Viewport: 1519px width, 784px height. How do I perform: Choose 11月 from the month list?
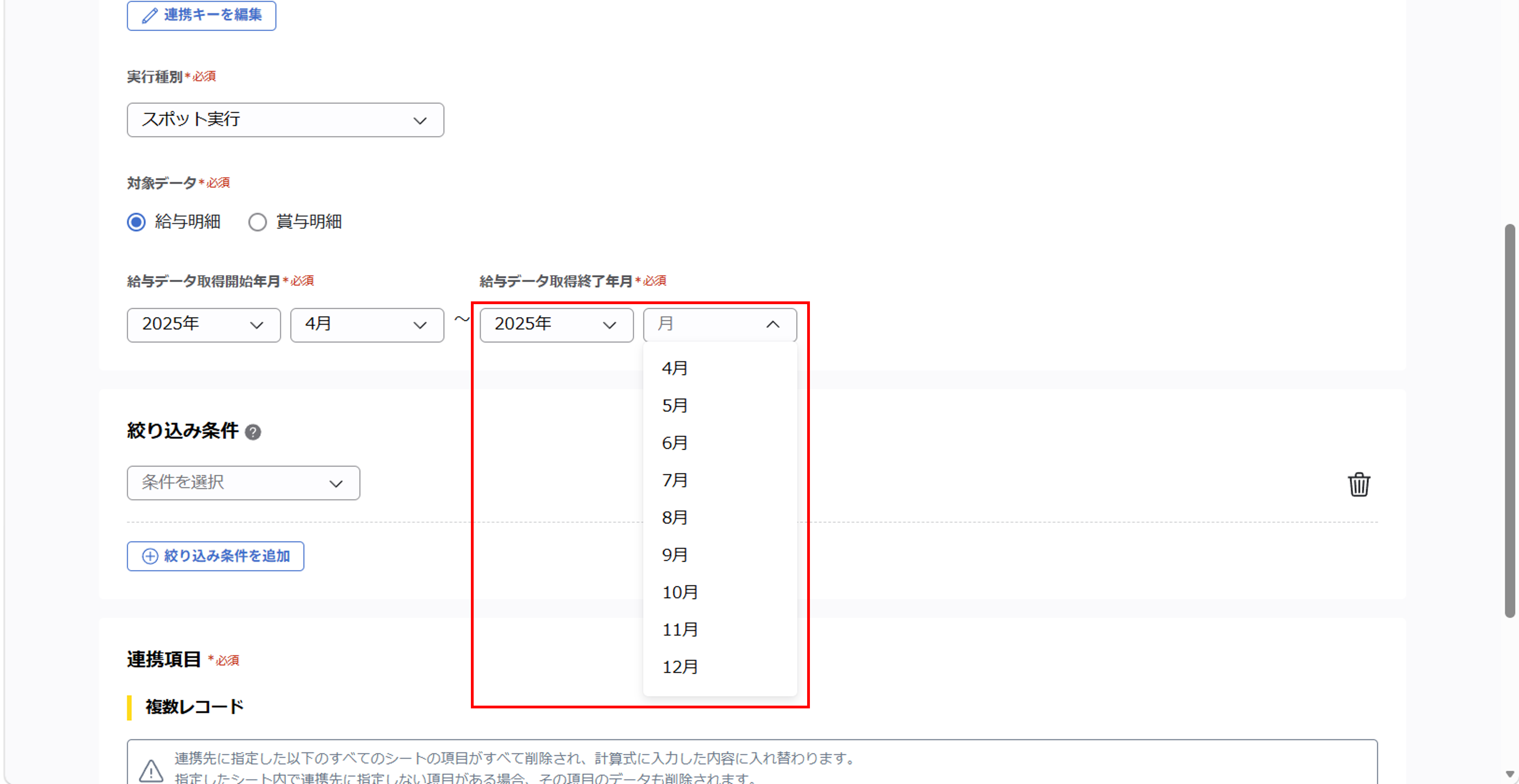coord(719,630)
